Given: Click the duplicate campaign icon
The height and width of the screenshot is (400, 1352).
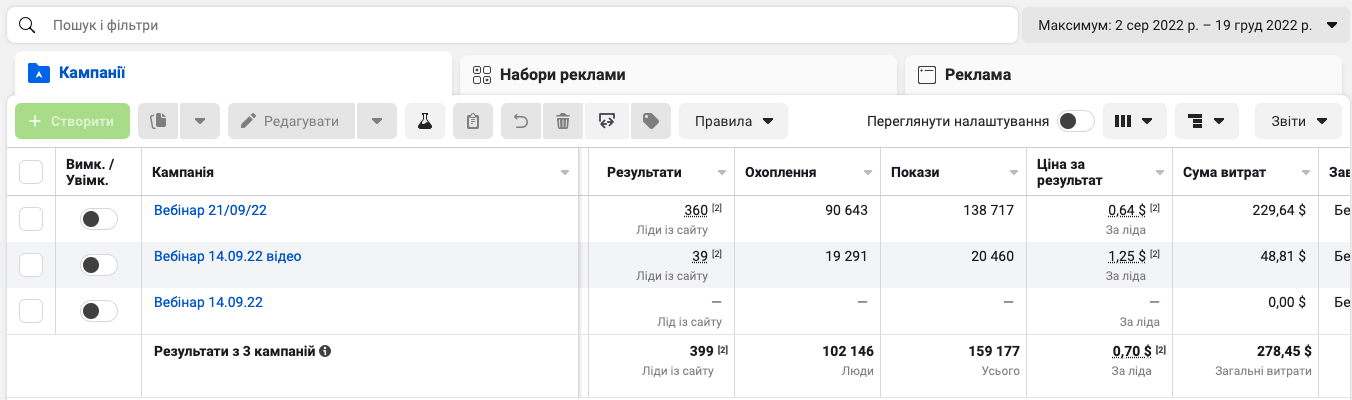Looking at the screenshot, I should pos(157,121).
